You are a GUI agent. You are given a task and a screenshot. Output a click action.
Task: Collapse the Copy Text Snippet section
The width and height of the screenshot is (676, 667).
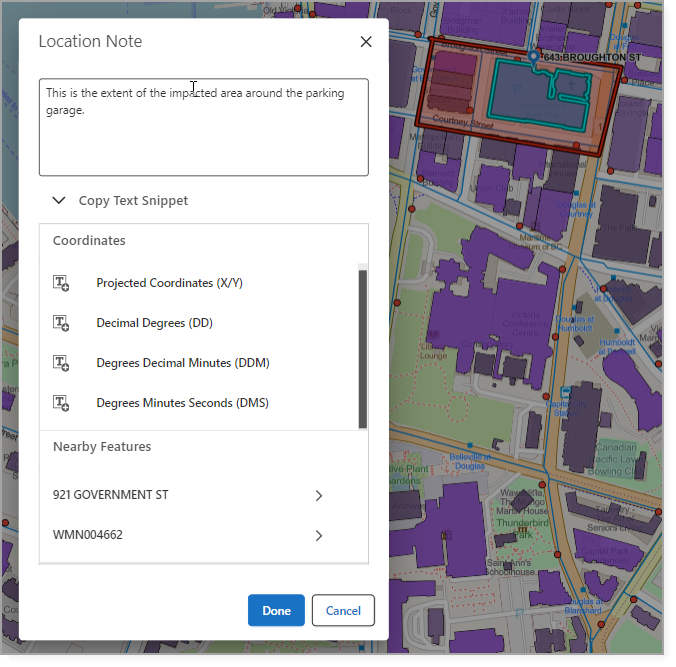pos(59,200)
